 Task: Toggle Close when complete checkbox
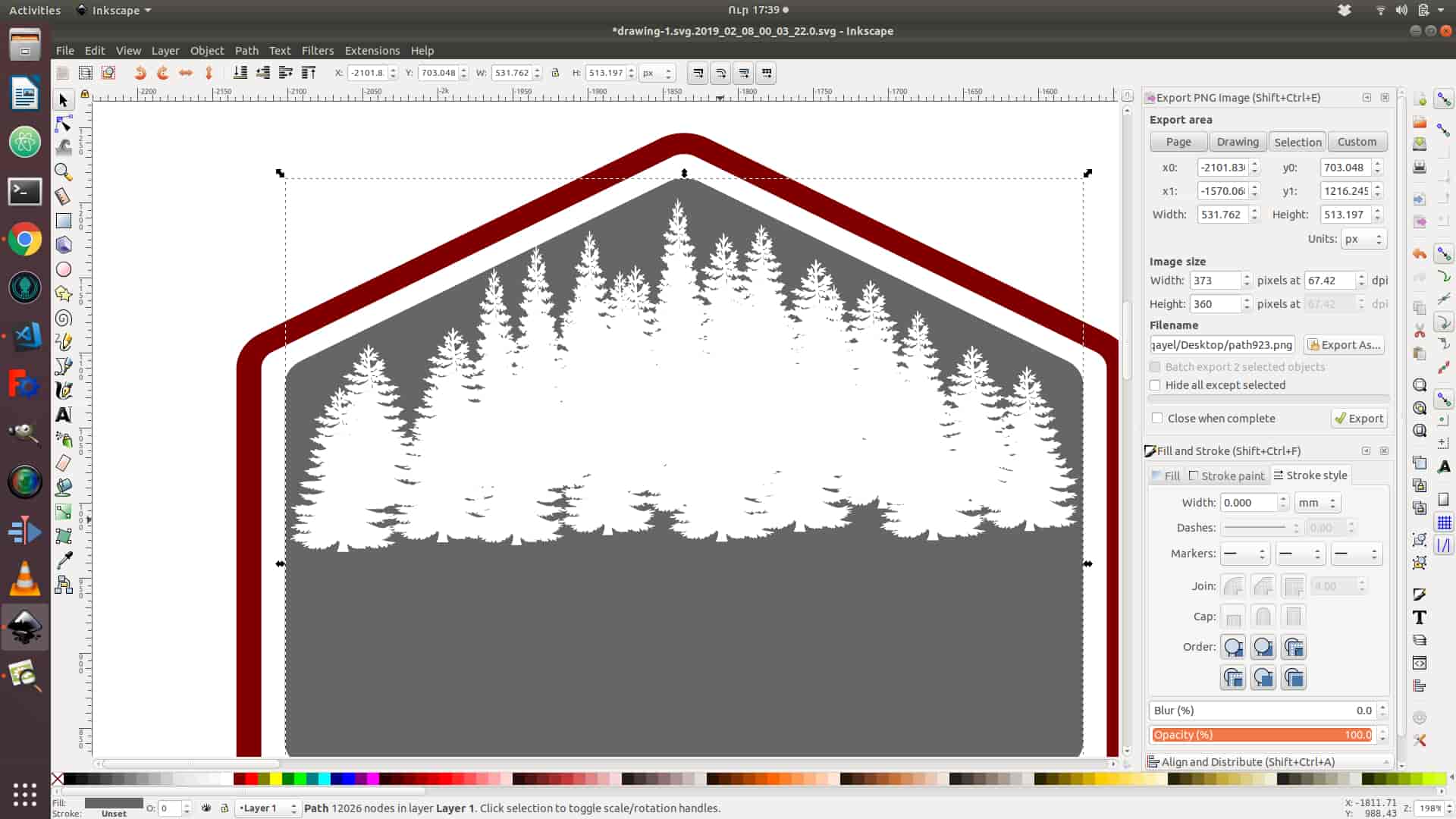[1157, 419]
